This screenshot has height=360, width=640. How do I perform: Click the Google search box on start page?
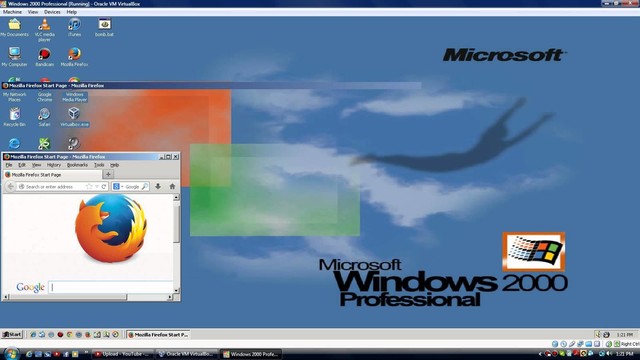point(111,287)
